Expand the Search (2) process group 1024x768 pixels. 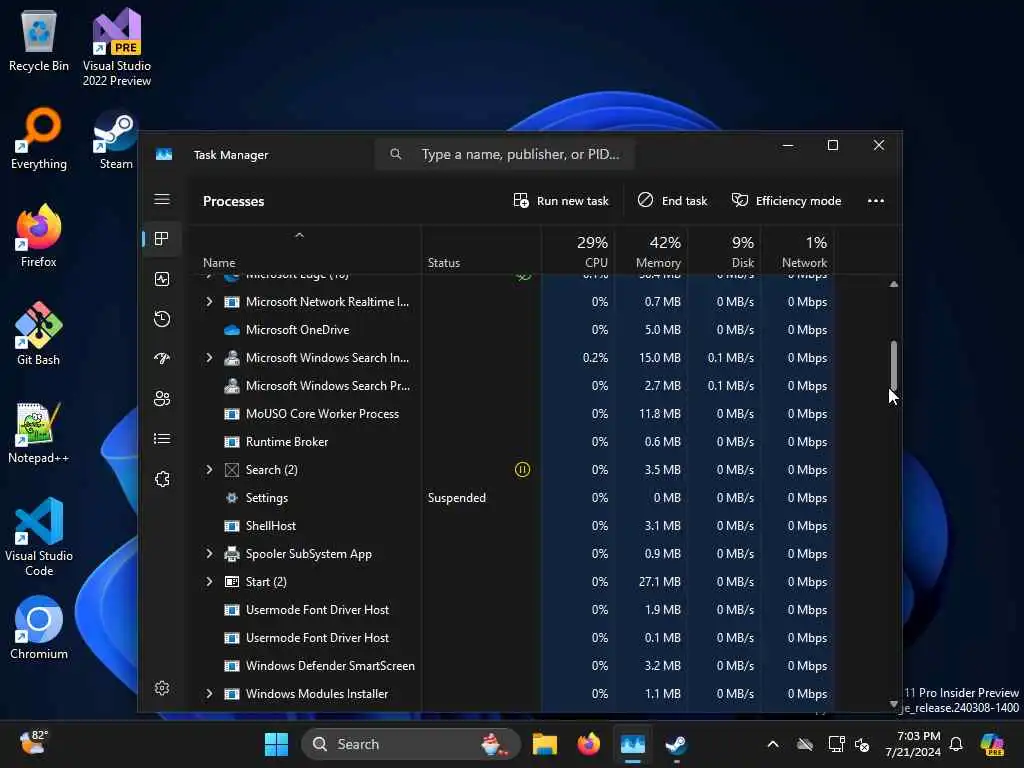pyautogui.click(x=209, y=470)
